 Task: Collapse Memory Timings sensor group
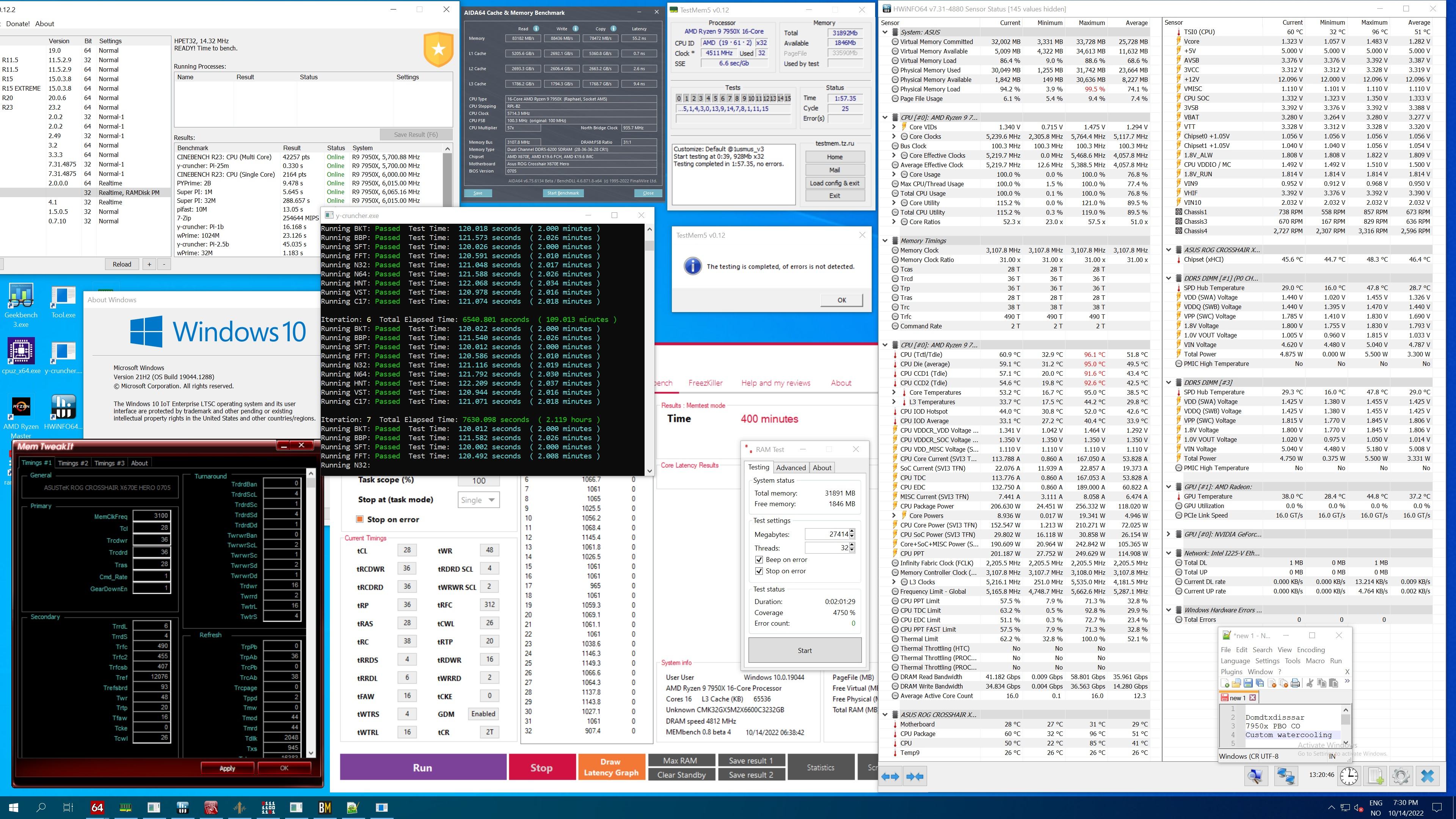coord(885,241)
